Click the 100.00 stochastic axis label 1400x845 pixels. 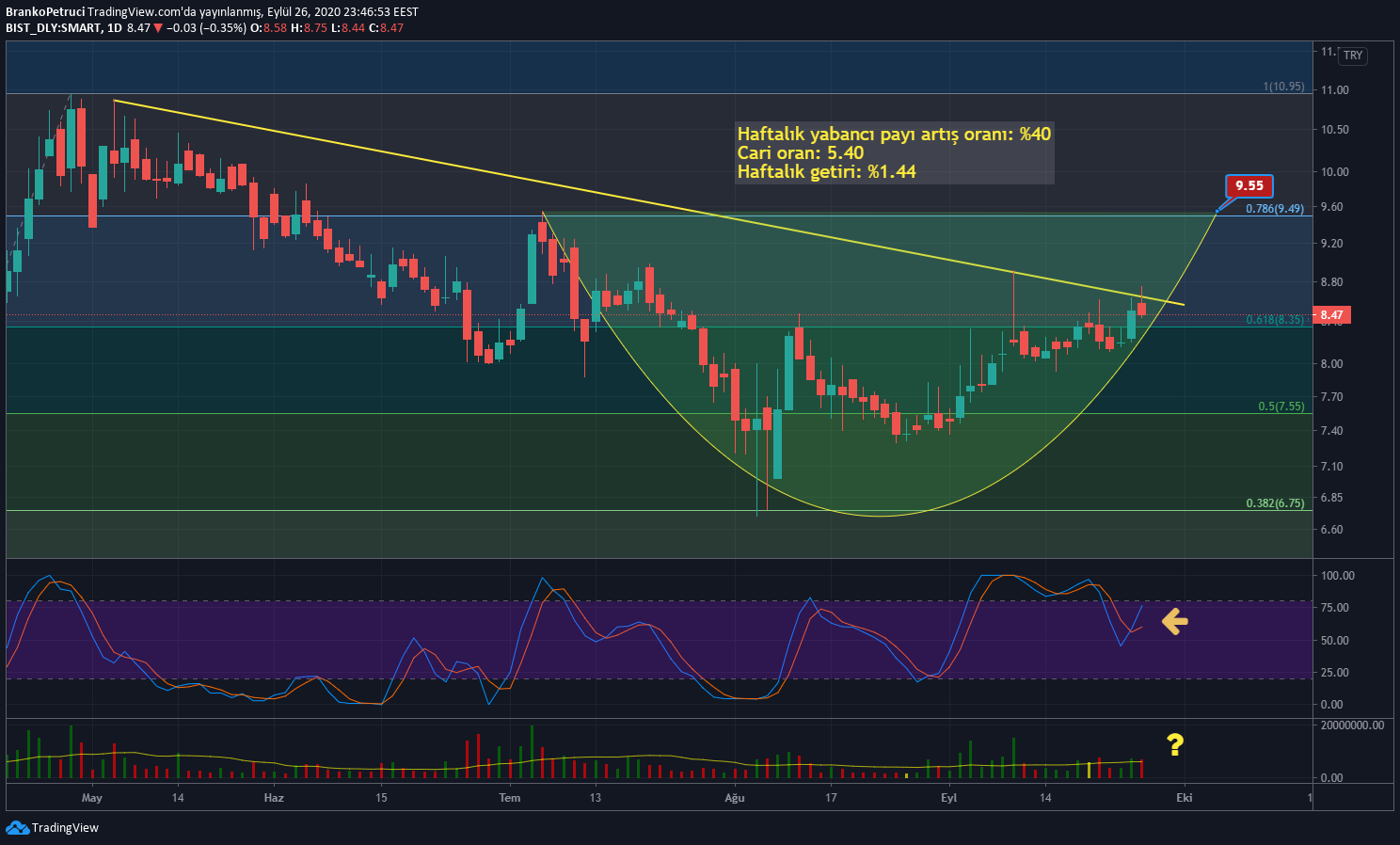pos(1338,576)
